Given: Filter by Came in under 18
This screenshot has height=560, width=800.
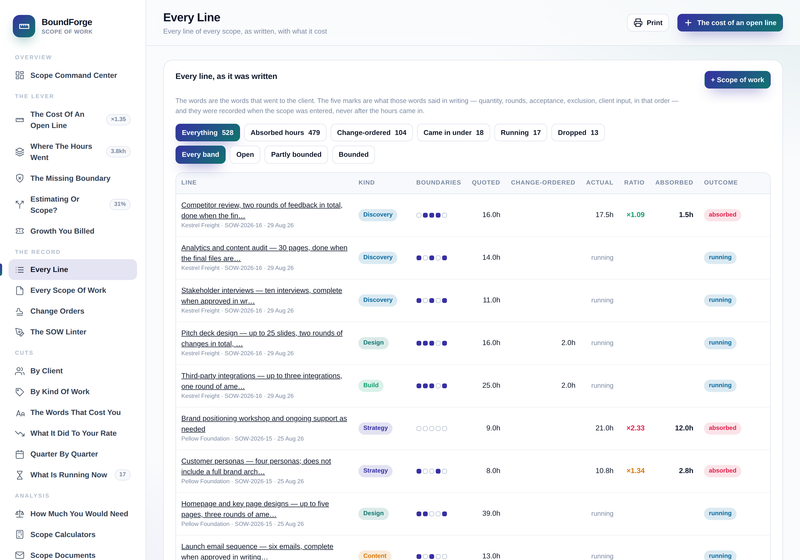Looking at the screenshot, I should click(x=453, y=133).
